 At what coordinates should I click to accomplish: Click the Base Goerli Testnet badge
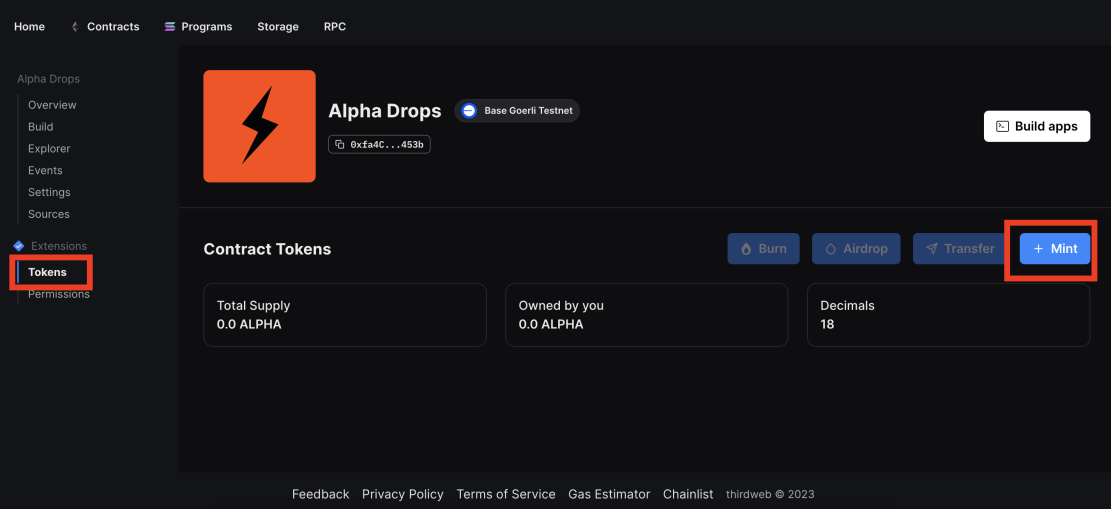point(517,111)
